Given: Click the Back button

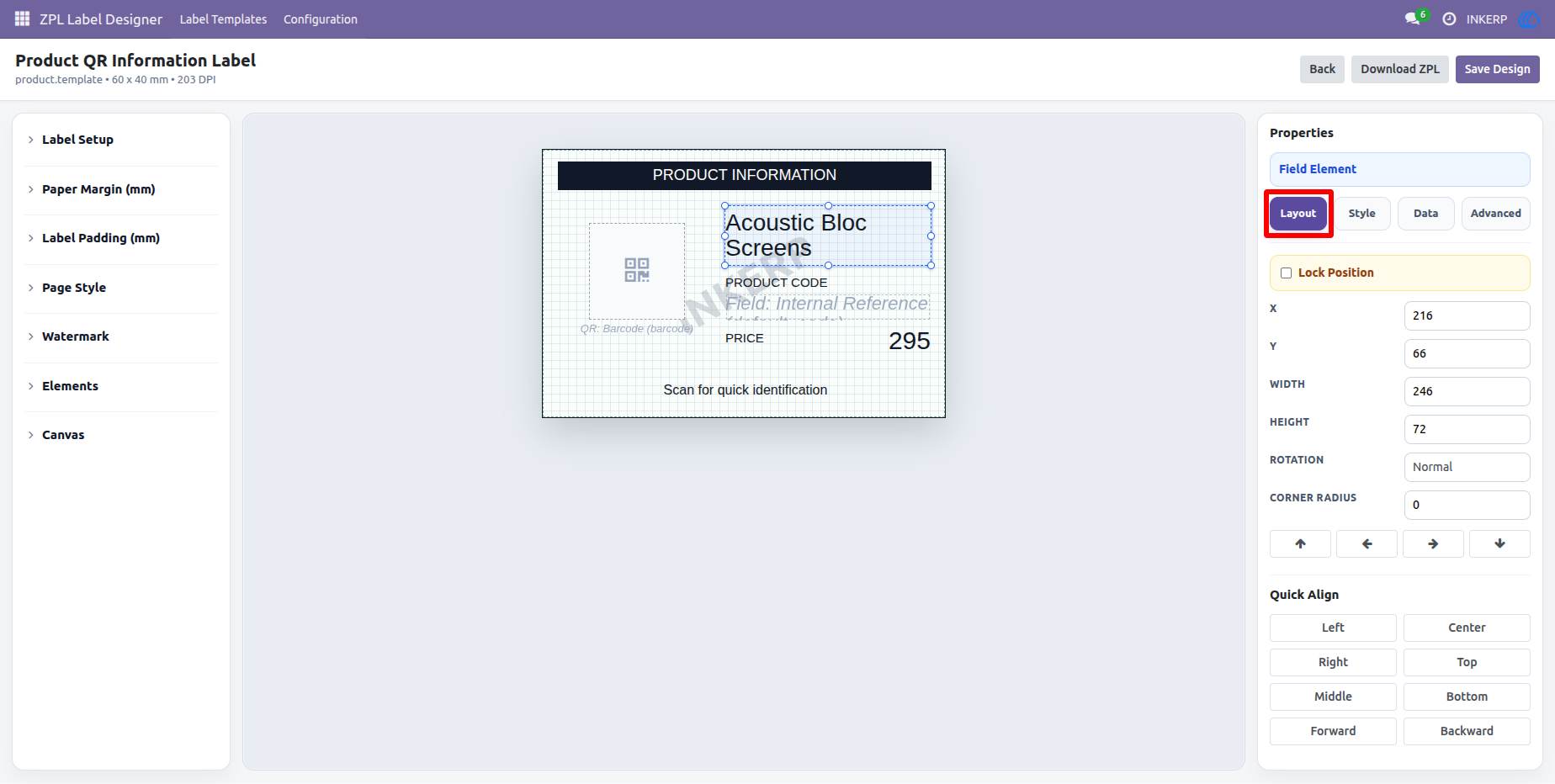Looking at the screenshot, I should 1322,69.
